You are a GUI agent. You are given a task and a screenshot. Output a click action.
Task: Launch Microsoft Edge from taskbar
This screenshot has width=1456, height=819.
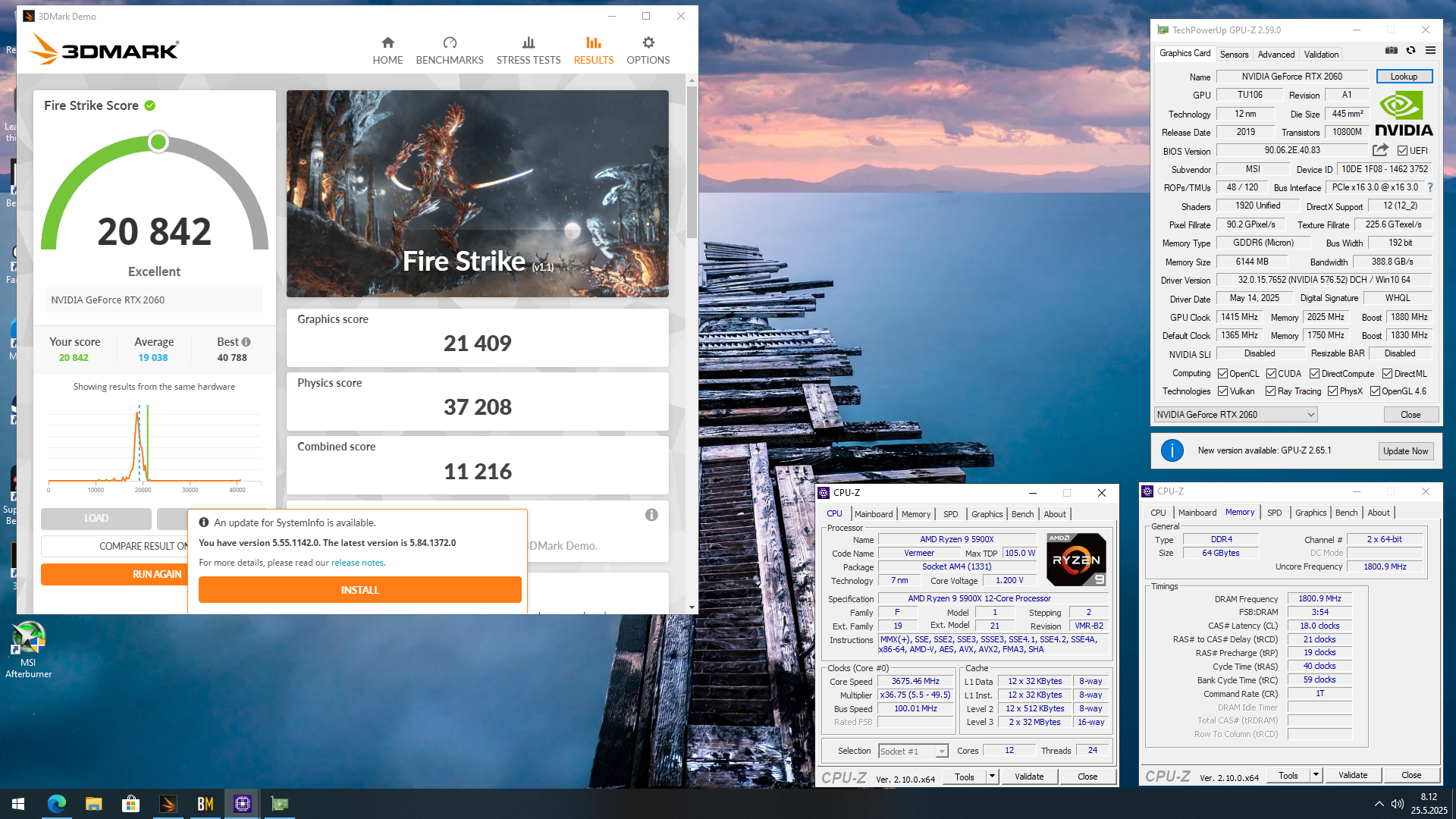pyautogui.click(x=57, y=804)
